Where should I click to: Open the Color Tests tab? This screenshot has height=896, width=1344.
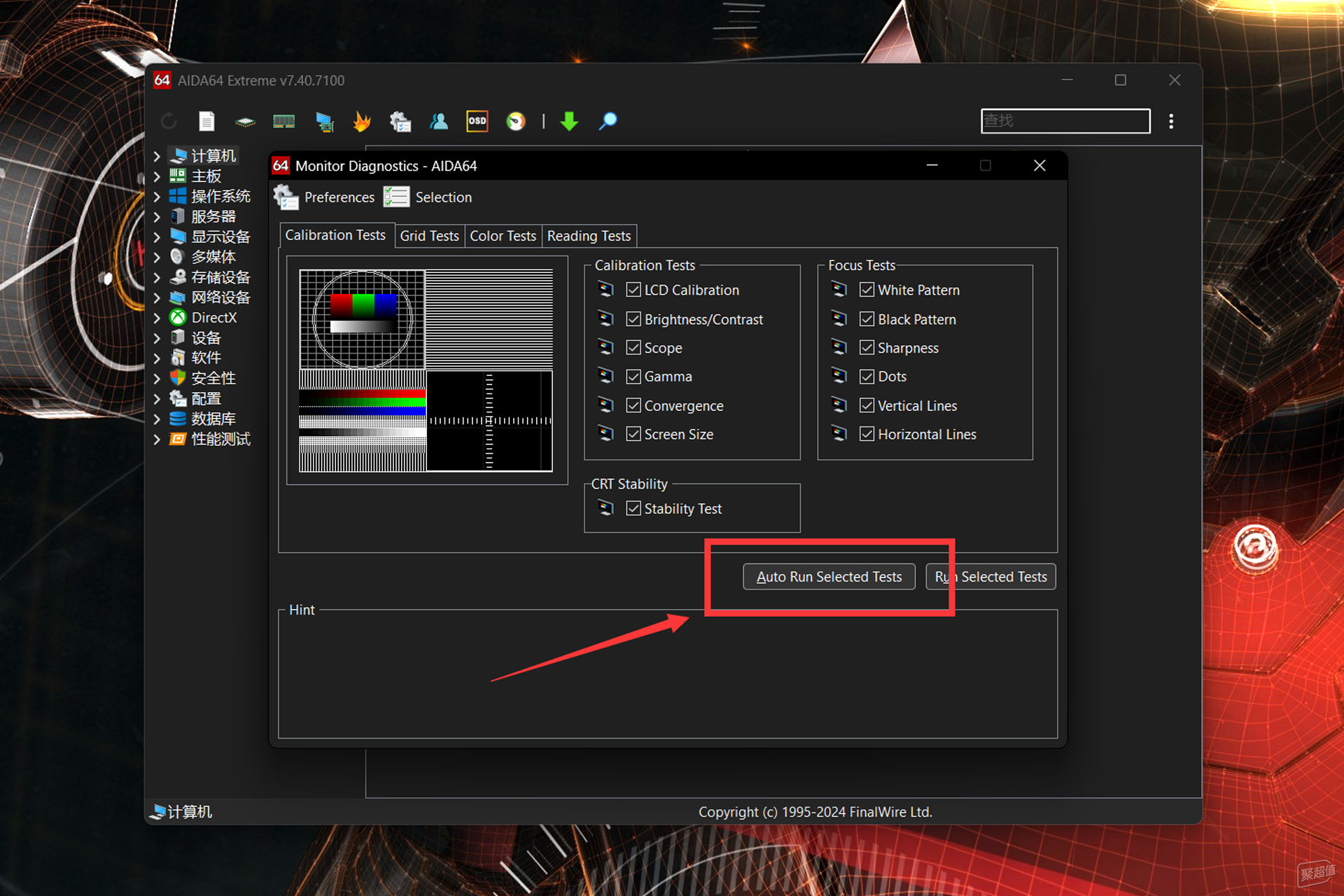click(503, 236)
